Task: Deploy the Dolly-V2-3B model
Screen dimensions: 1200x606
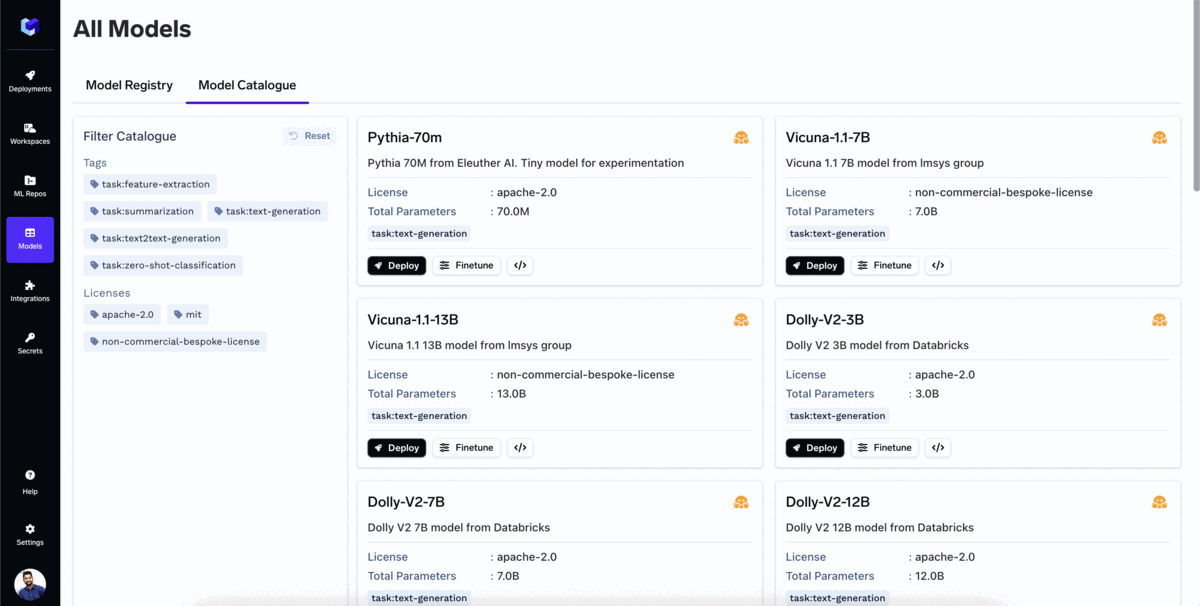Action: (x=815, y=448)
